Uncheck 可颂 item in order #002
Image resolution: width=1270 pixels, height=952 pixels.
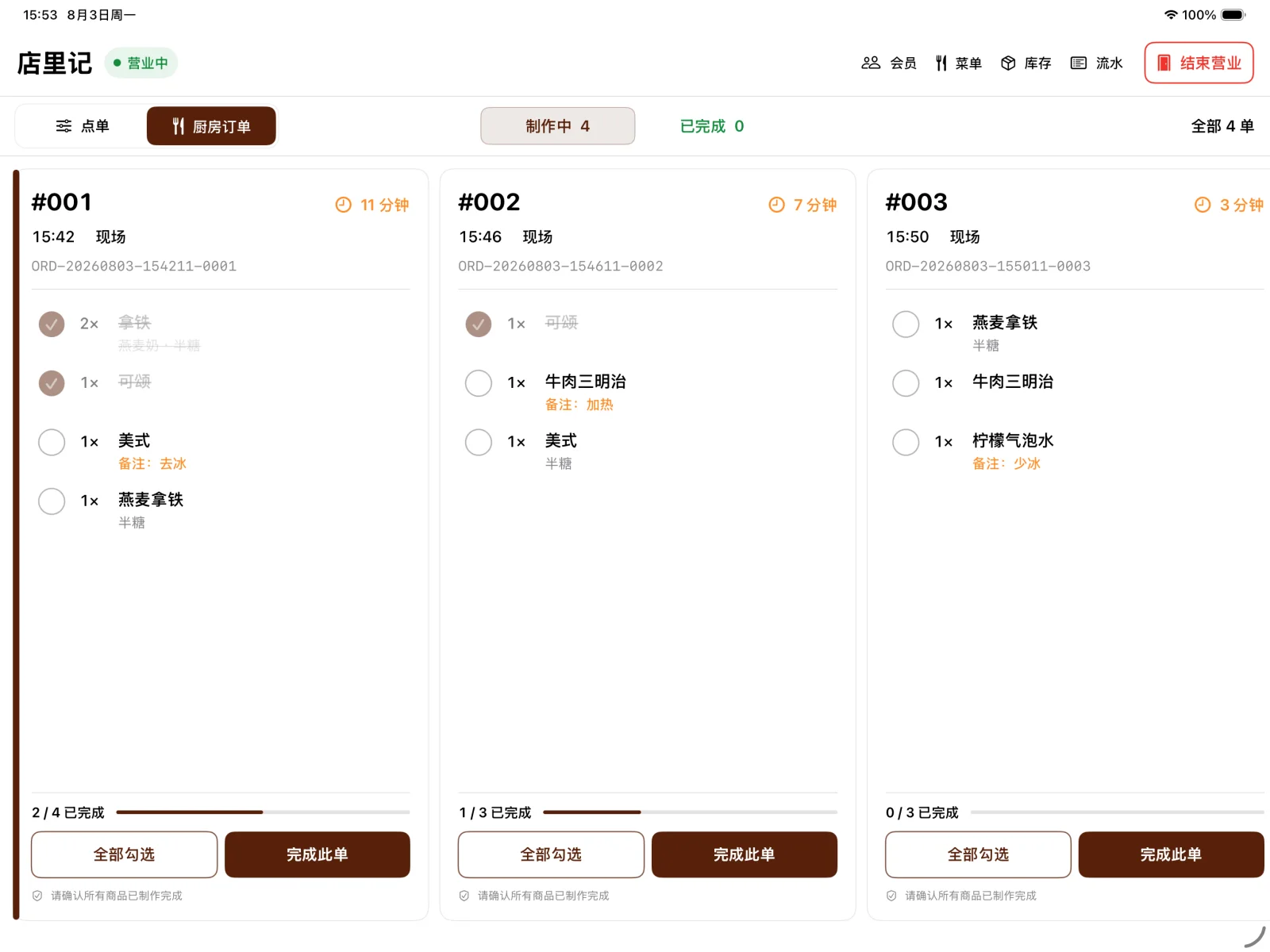click(x=479, y=324)
